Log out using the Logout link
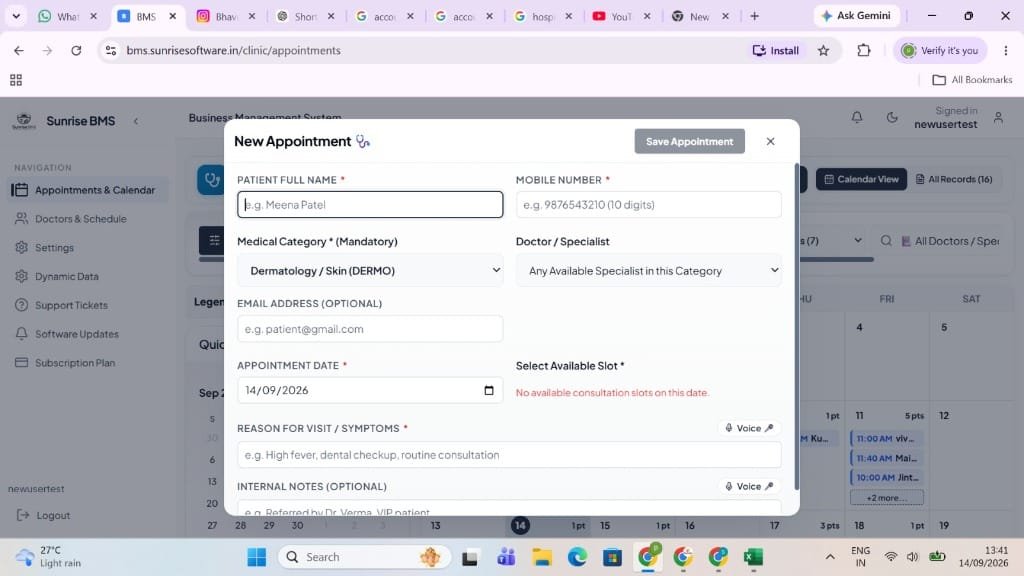This screenshot has width=1024, height=576. (x=43, y=515)
